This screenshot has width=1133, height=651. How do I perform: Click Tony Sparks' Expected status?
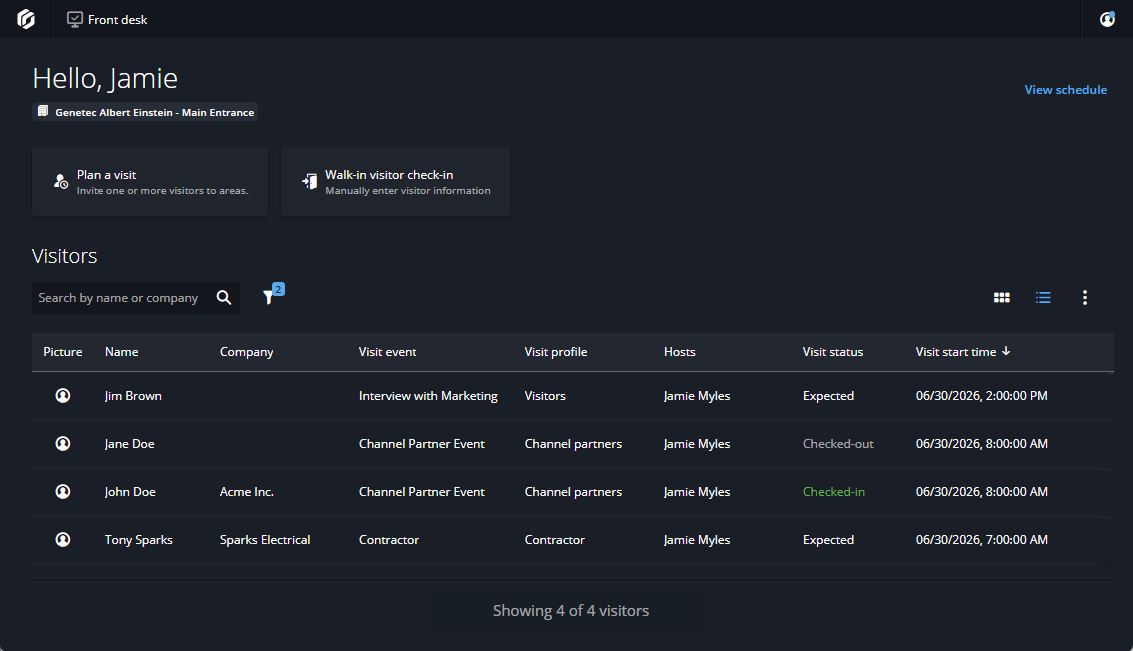[828, 540]
